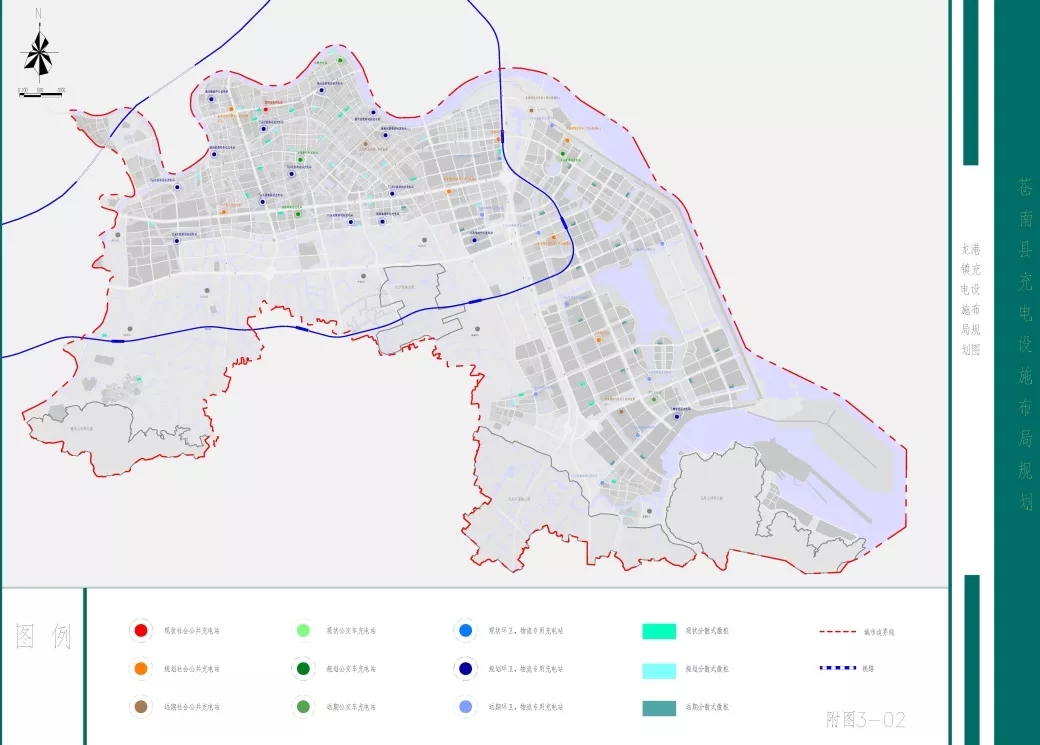Screen dimensions: 1040x745
Task: Click the 附图3-02 figure number label
Action: point(866,719)
